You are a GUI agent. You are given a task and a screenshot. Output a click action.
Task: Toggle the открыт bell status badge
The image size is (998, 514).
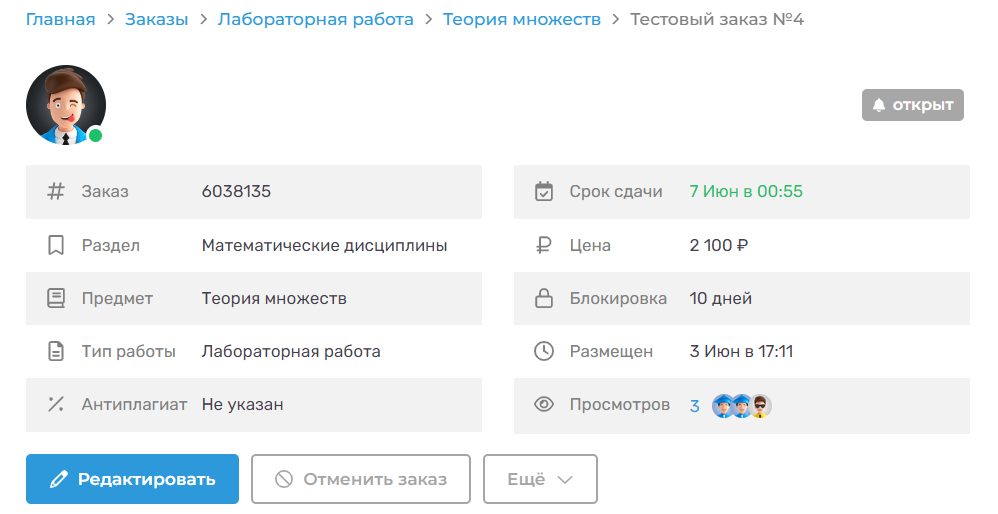(912, 105)
